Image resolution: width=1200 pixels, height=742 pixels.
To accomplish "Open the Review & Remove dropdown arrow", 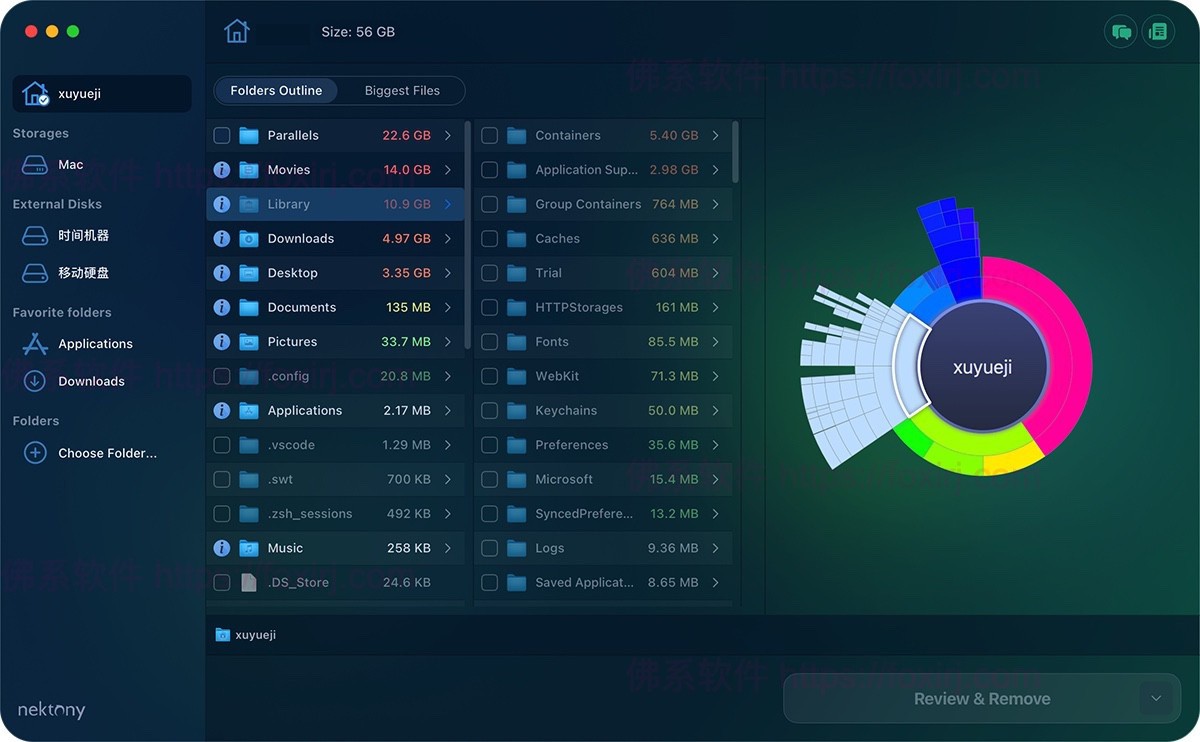I will (x=1156, y=698).
